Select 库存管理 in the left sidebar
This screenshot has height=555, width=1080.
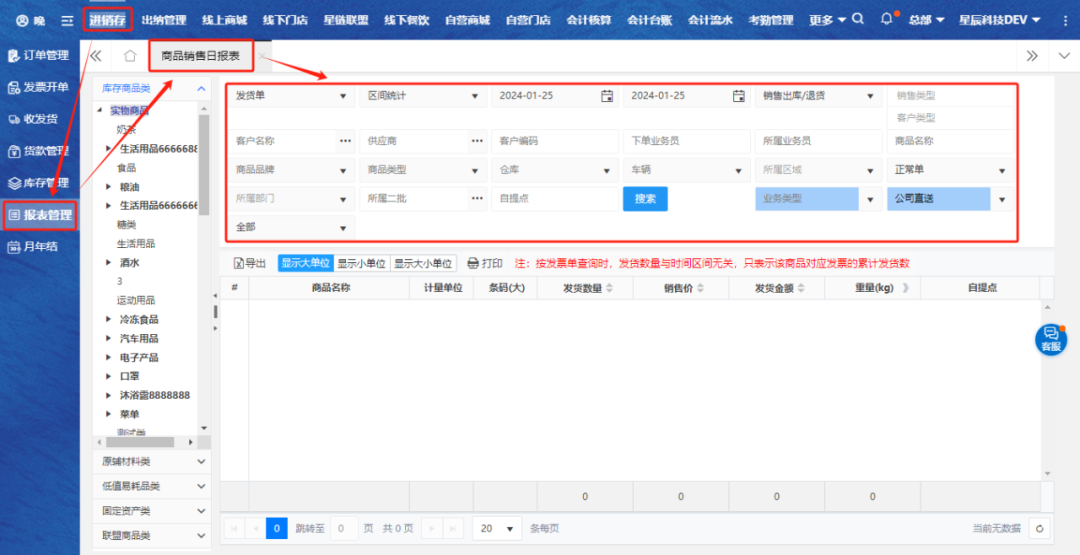click(x=39, y=183)
